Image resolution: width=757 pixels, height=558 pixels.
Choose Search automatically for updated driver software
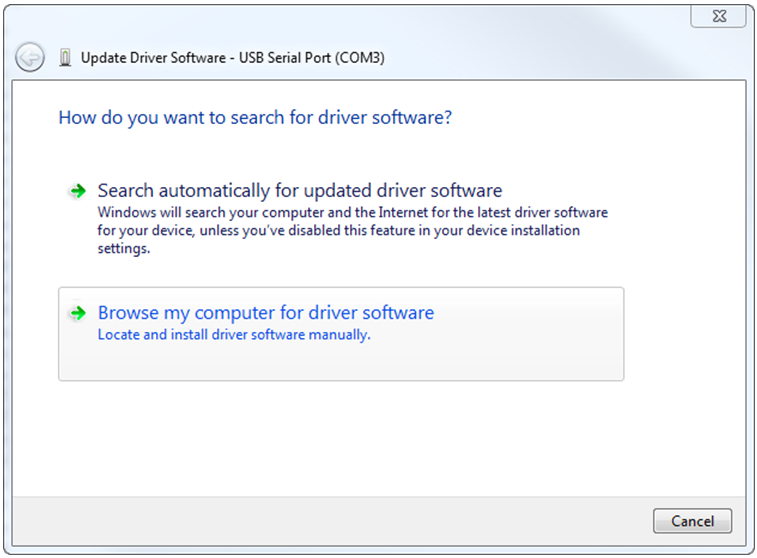300,191
